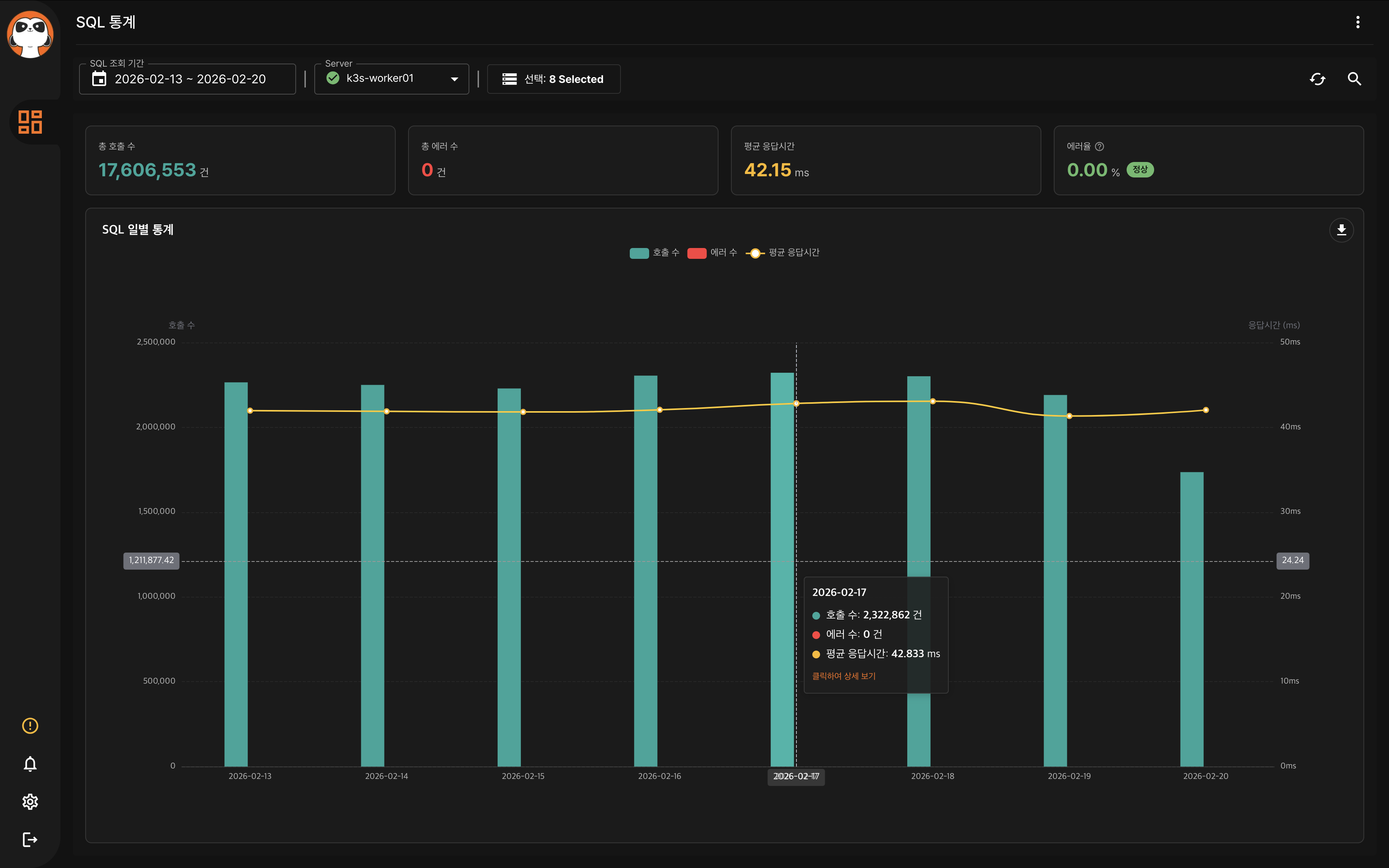This screenshot has width=1389, height=868.
Task: Open notifications bell icon
Action: click(x=30, y=763)
